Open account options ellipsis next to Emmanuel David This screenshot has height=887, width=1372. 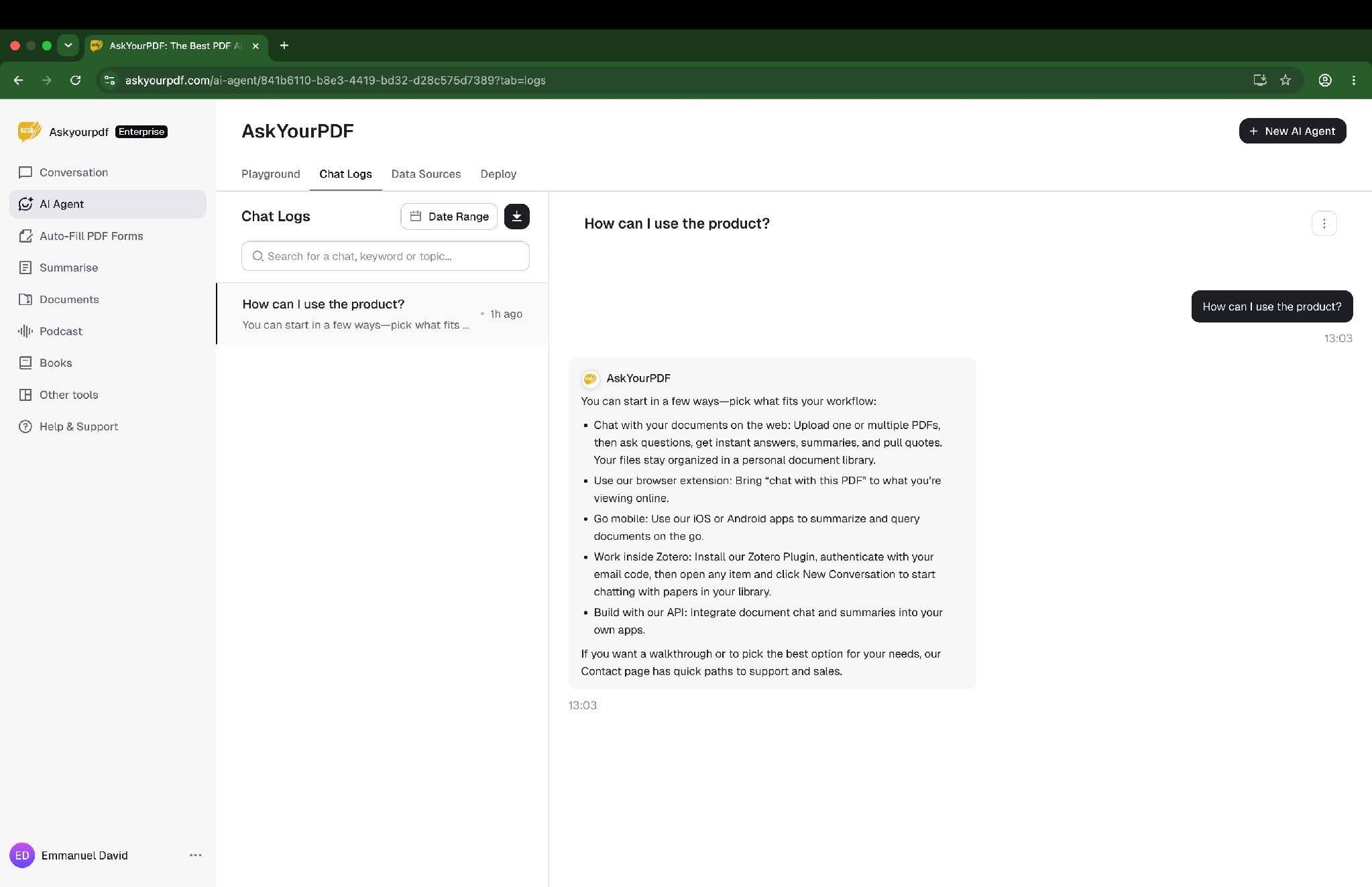(x=196, y=855)
